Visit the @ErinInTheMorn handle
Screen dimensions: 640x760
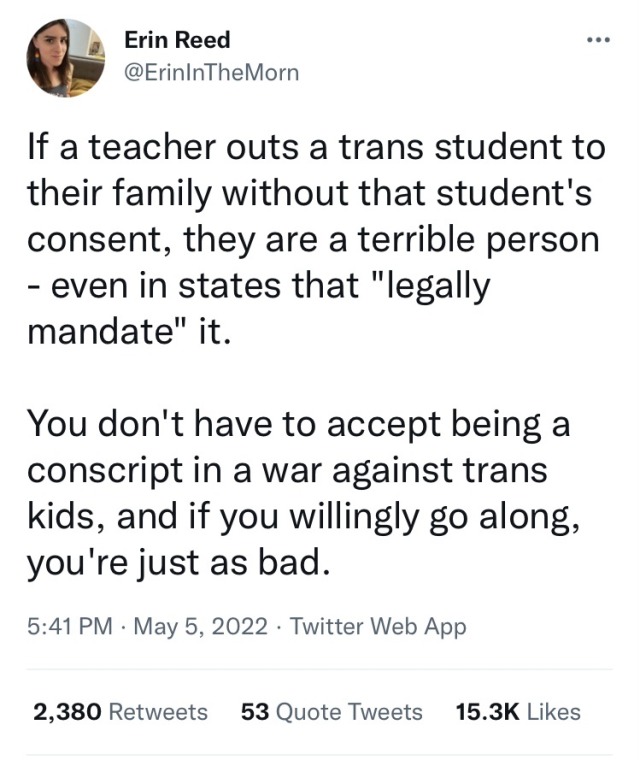(211, 72)
